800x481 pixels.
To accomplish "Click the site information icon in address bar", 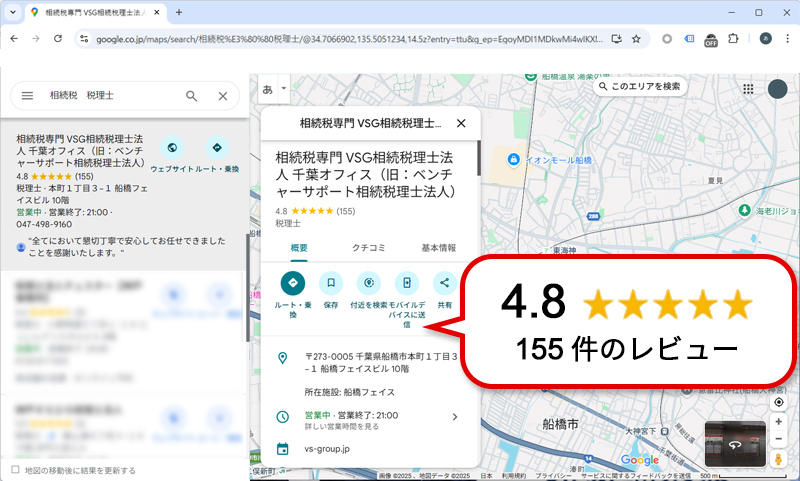I will pos(84,39).
